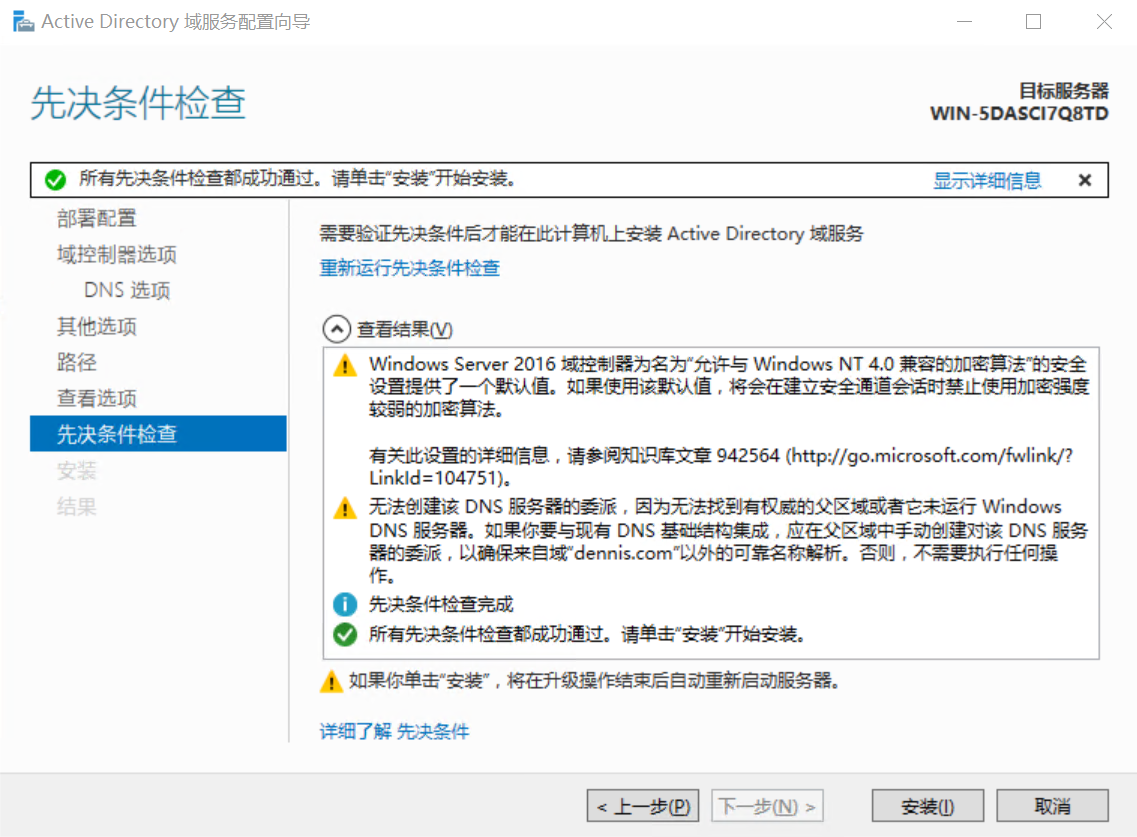The image size is (1137, 837).
Task: Click the blue info icon next to 先决条件检查完成
Action: coord(345,603)
